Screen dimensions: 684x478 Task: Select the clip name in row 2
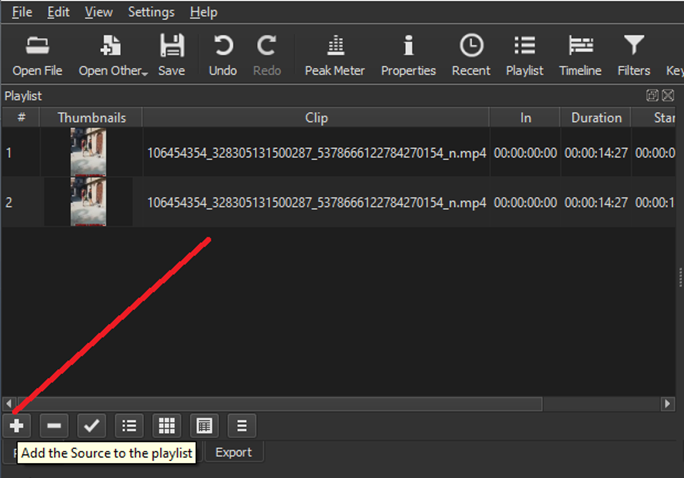(x=317, y=203)
